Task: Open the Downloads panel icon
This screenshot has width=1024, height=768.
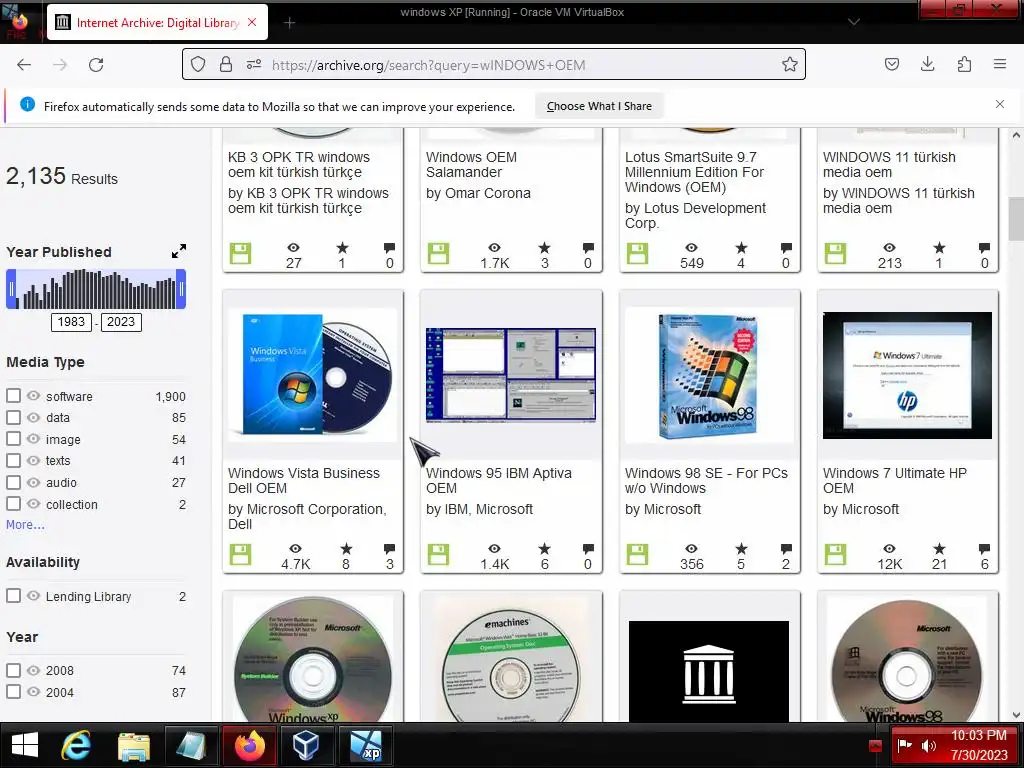Action: point(927,64)
